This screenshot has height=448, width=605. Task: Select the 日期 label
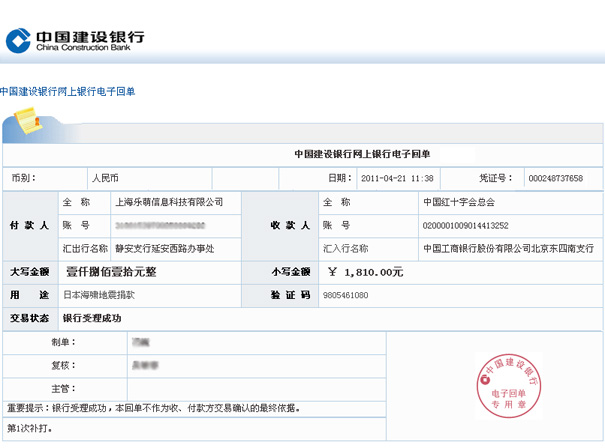[x=340, y=178]
